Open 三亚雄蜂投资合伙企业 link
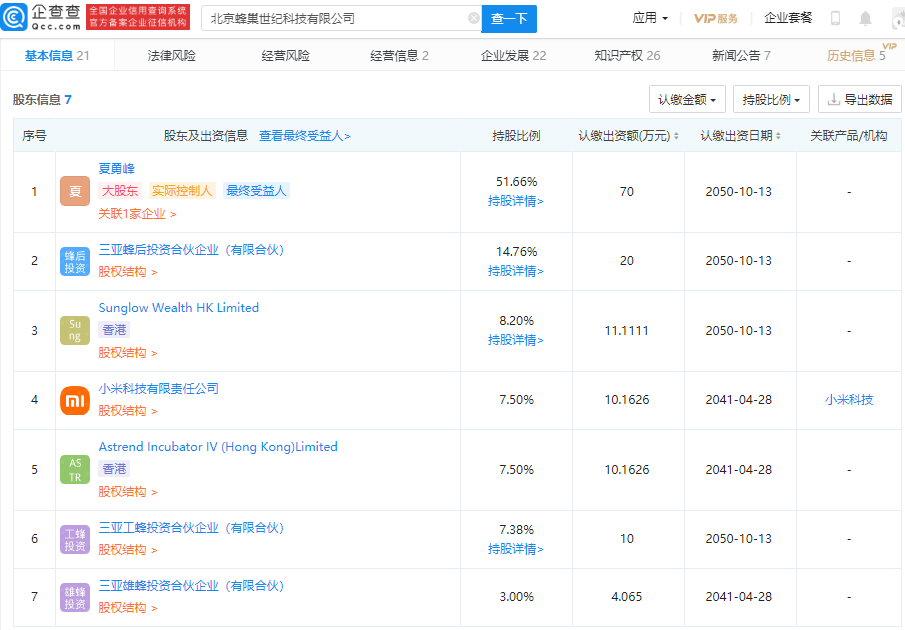Image resolution: width=905 pixels, height=630 pixels. [191, 586]
